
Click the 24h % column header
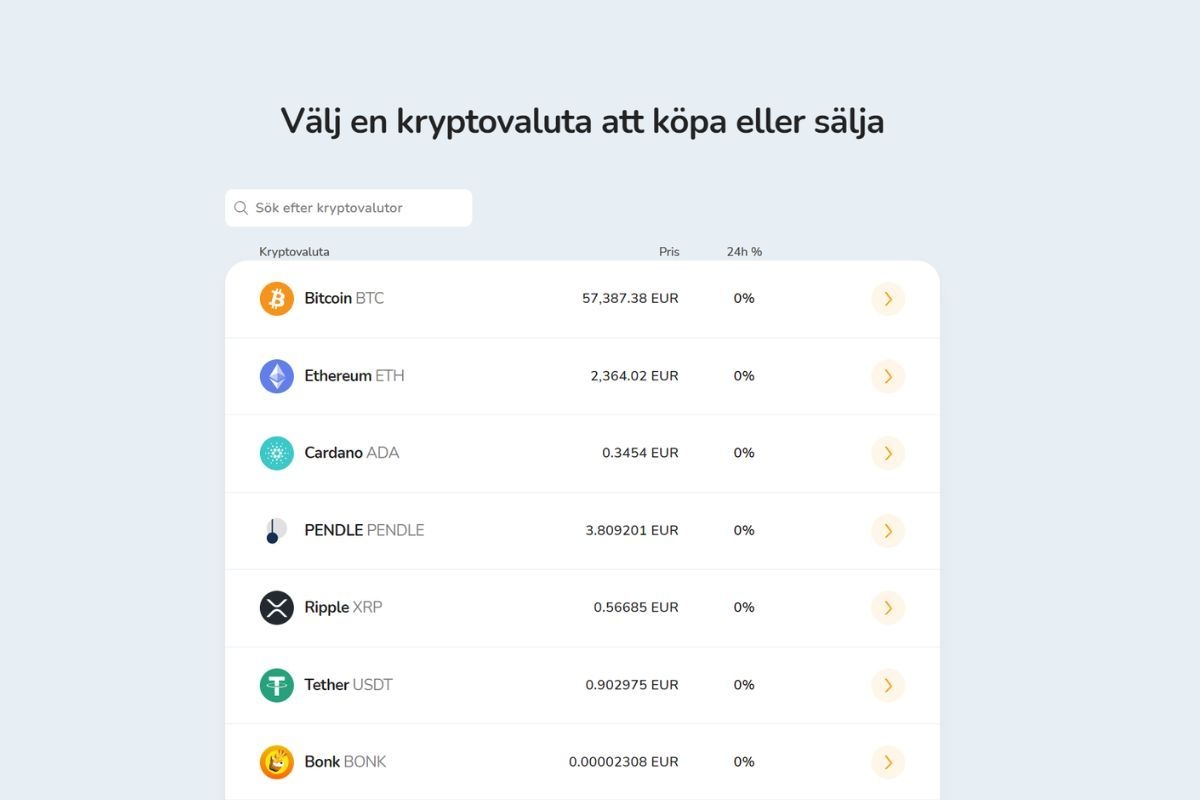(744, 251)
